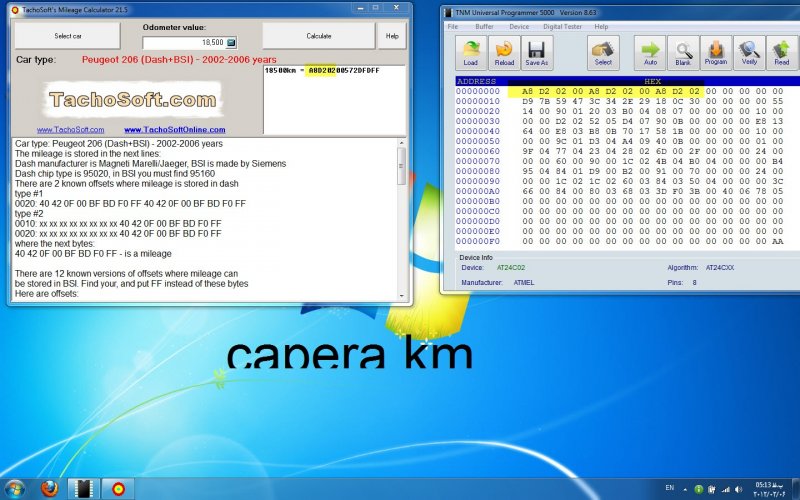The image size is (800, 500).
Task: Click the Program chip icon
Action: (x=716, y=53)
